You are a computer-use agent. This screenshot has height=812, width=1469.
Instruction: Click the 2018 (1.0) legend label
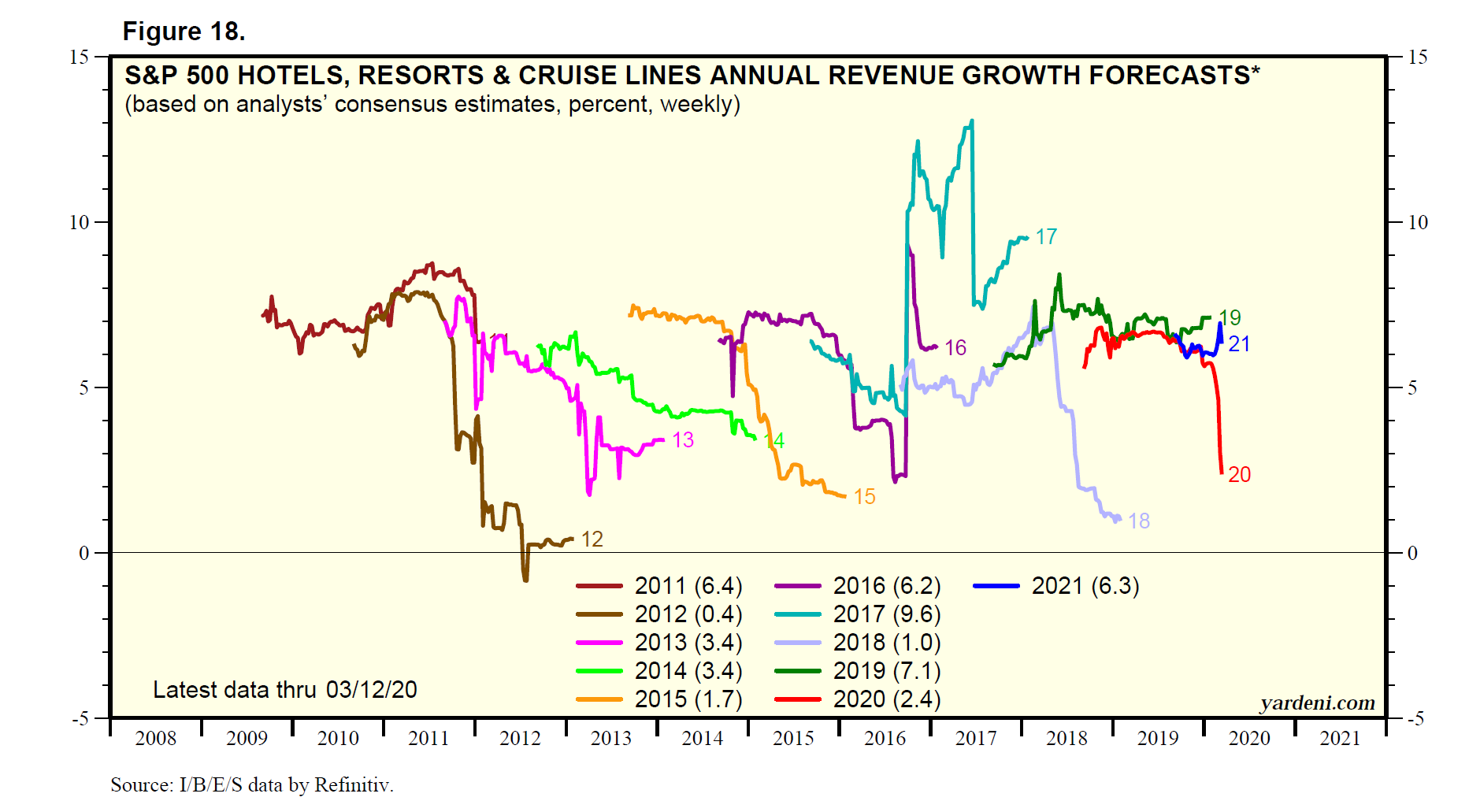coord(887,643)
